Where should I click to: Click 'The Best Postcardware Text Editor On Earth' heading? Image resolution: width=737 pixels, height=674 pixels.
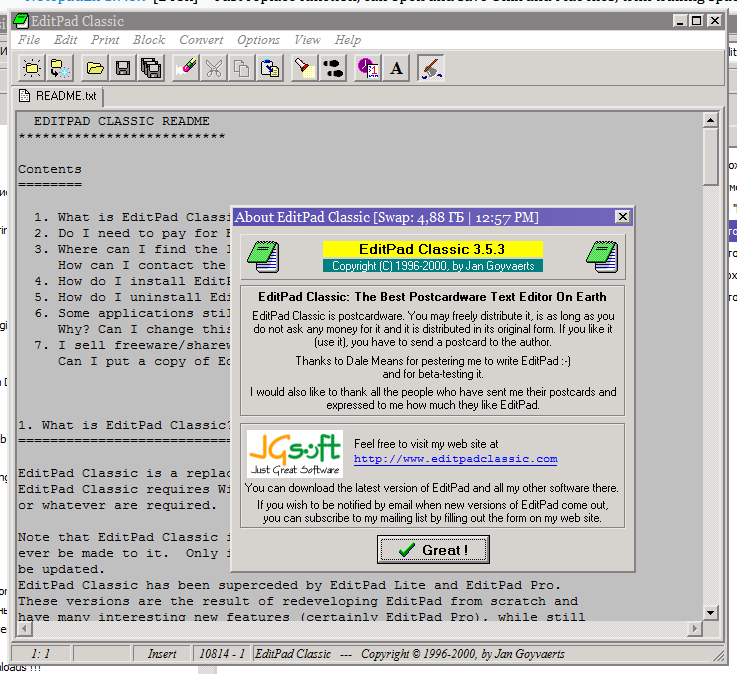pos(480,297)
